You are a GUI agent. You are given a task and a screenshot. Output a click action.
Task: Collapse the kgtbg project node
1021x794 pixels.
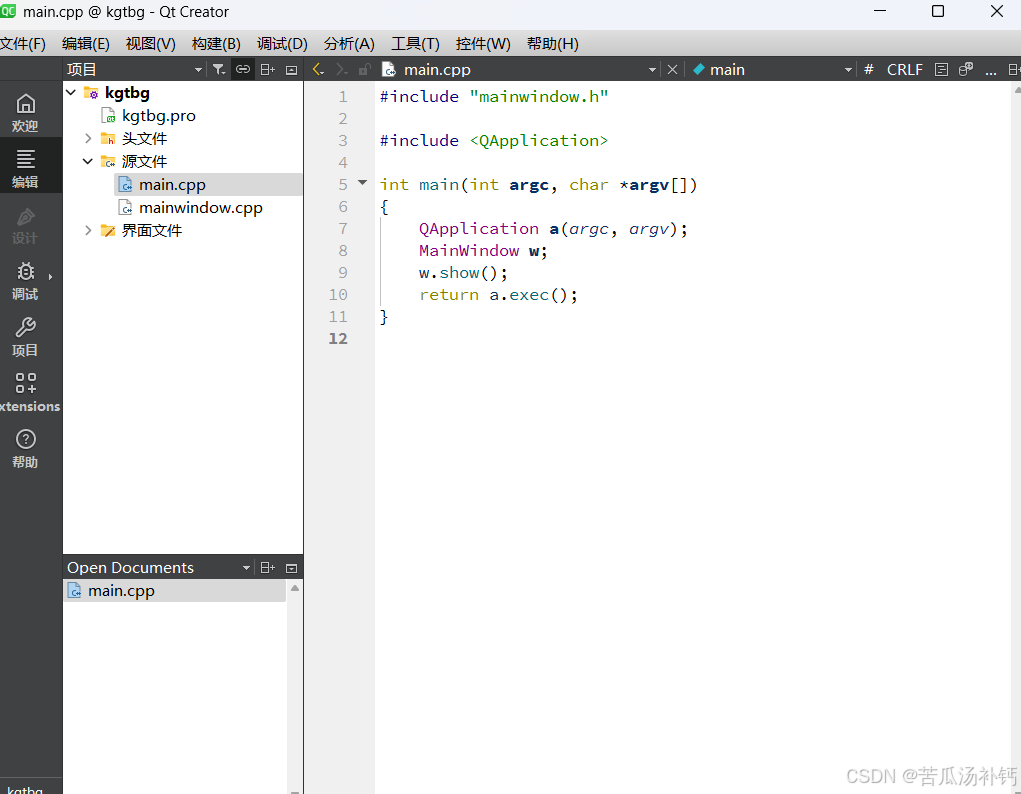tap(72, 92)
